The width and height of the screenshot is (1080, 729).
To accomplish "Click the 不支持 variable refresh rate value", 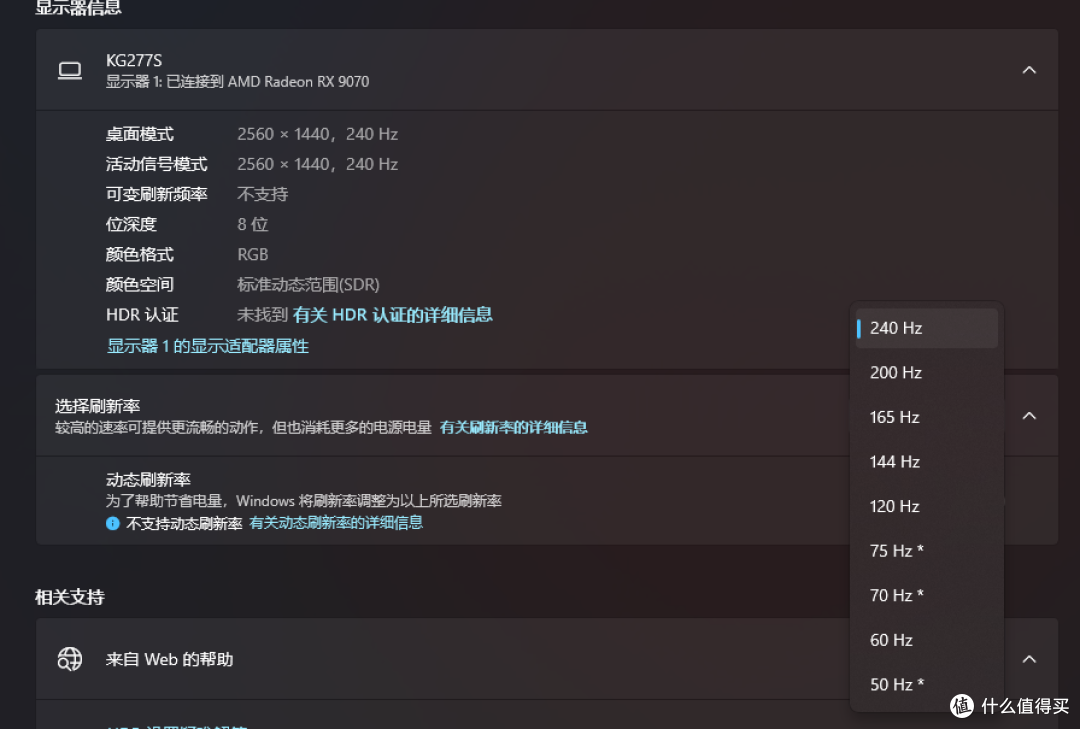I will click(262, 194).
